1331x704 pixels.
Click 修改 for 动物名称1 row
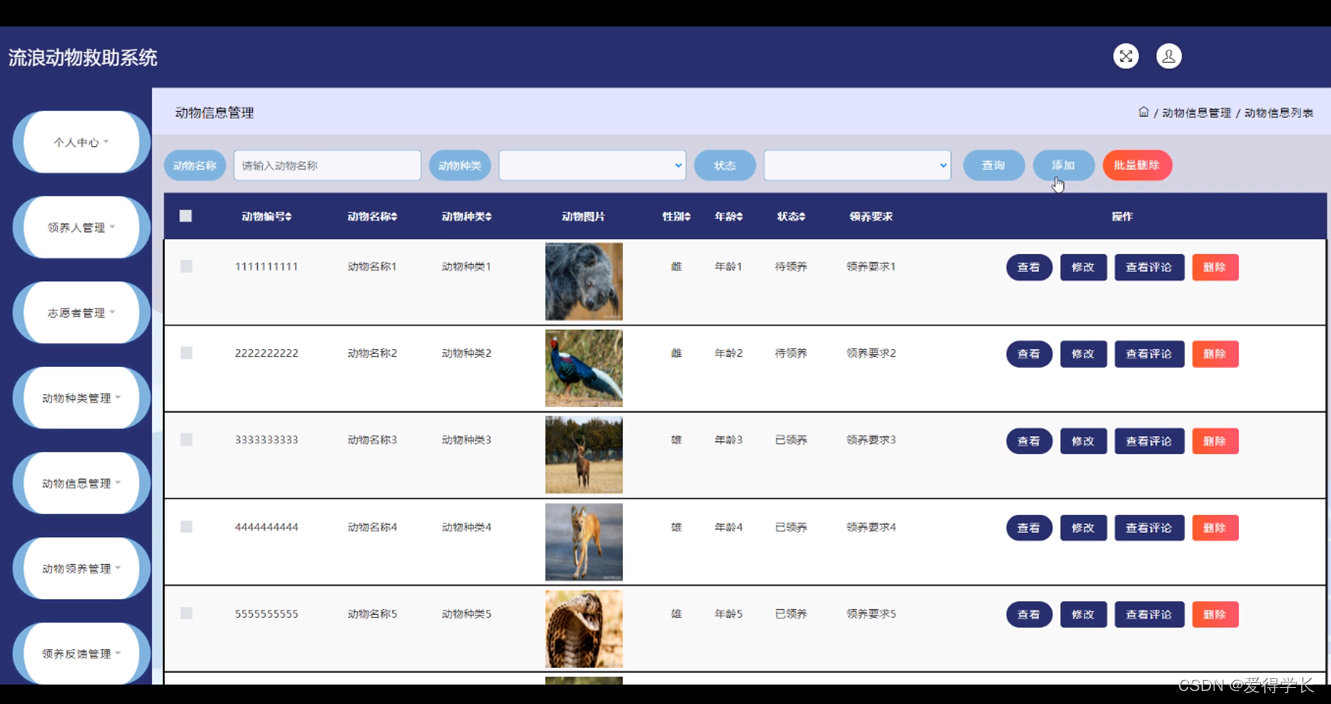(1083, 267)
